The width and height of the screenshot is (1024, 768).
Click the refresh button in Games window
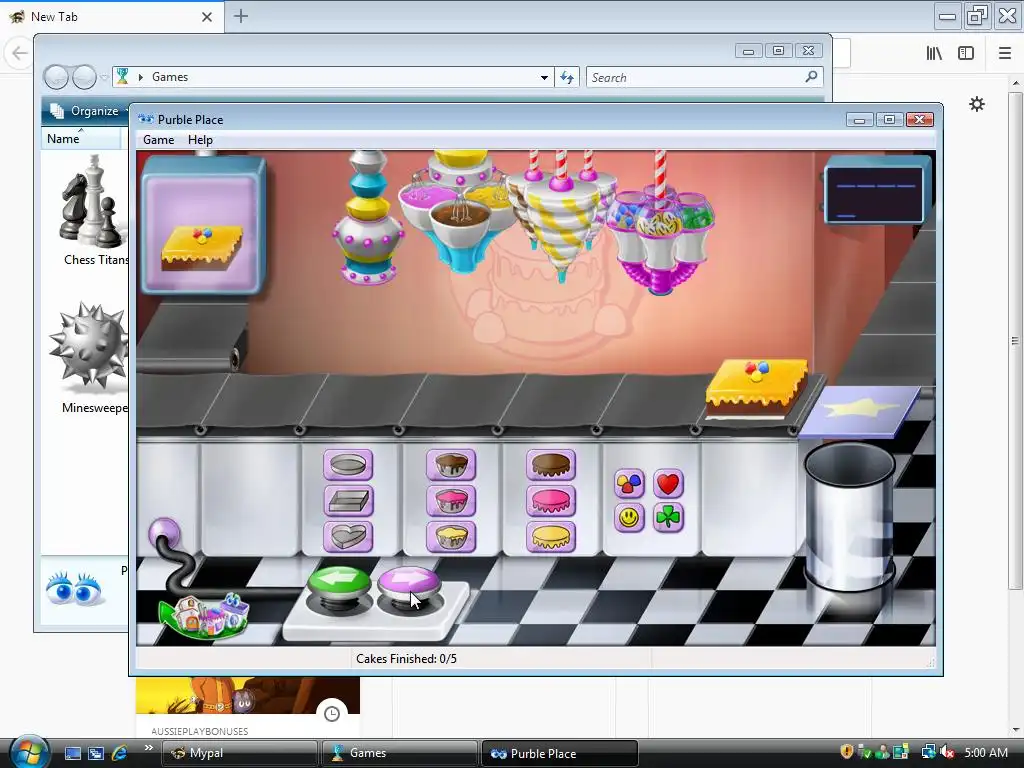point(567,78)
